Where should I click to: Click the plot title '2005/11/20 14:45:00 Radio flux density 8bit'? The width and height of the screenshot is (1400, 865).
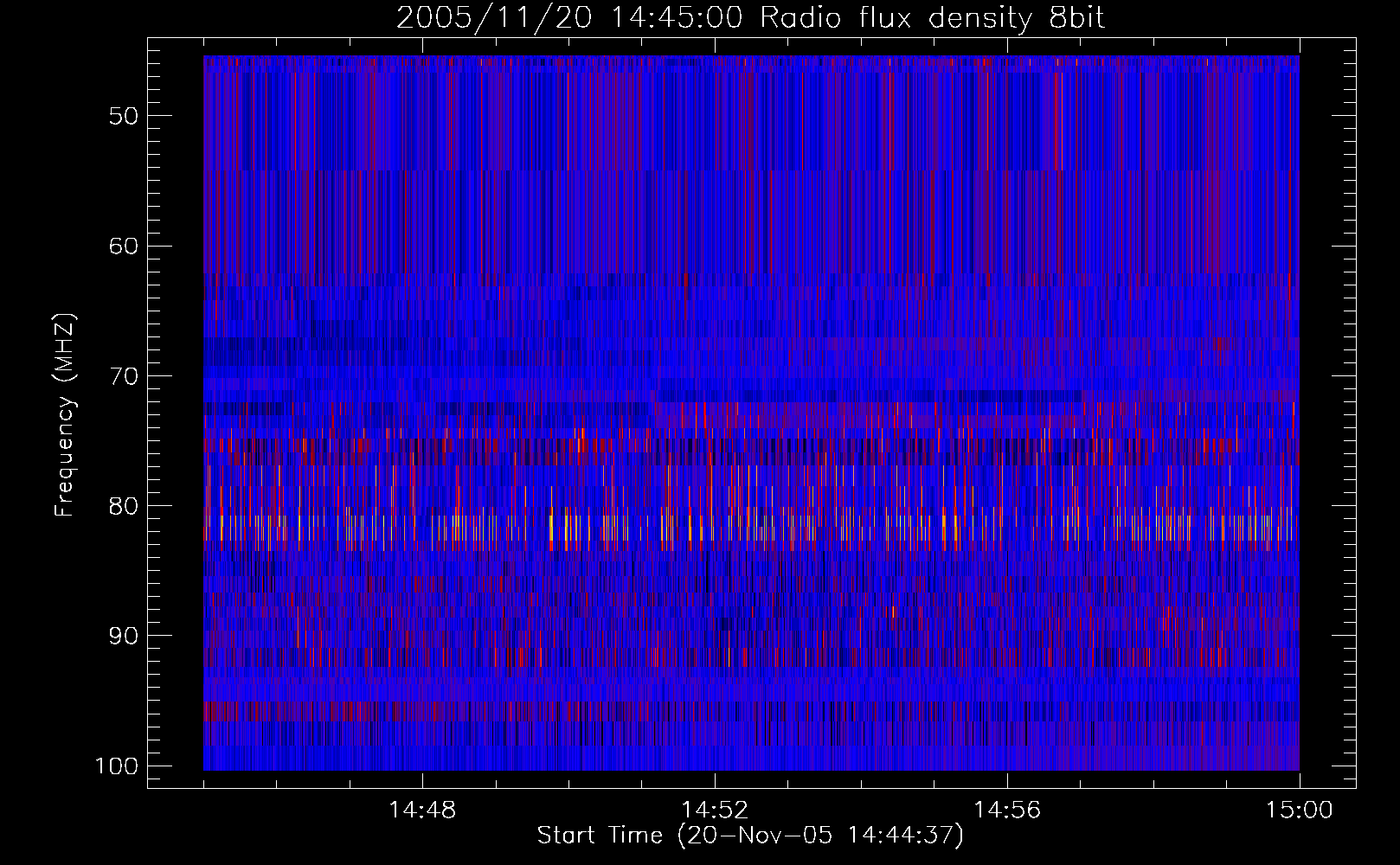tap(750, 18)
